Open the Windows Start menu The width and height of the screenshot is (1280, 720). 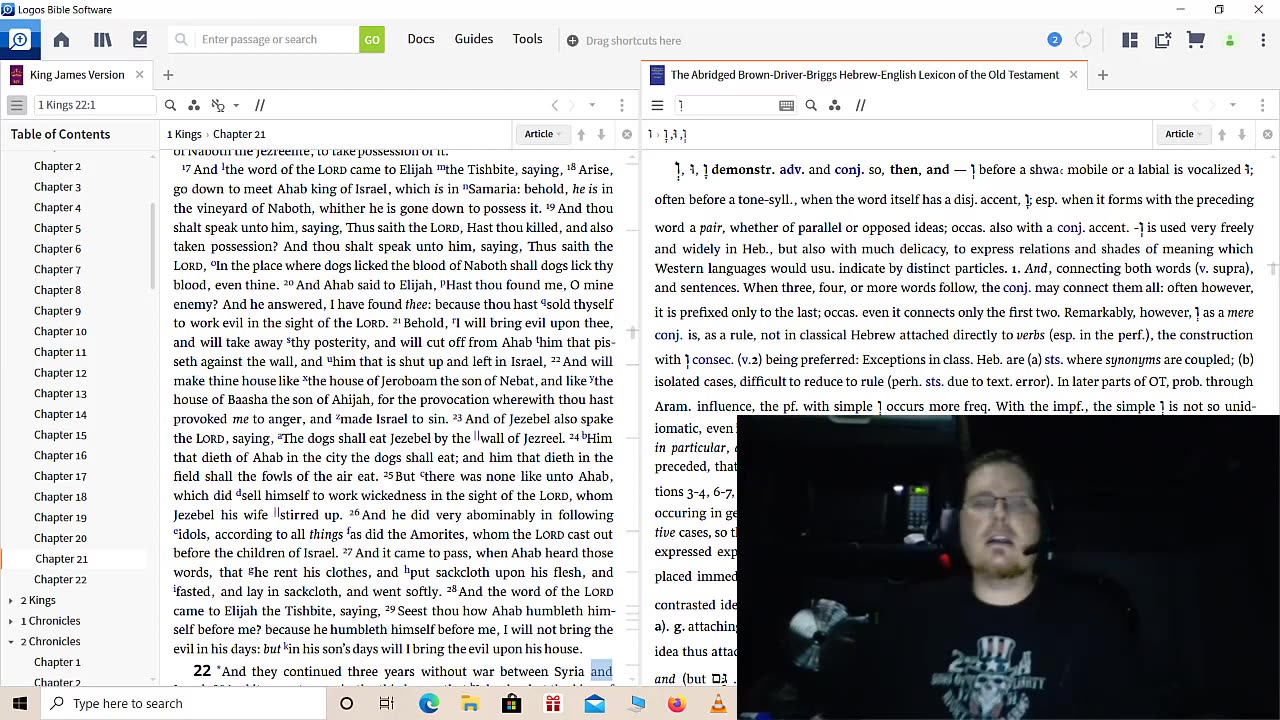tap(19, 703)
